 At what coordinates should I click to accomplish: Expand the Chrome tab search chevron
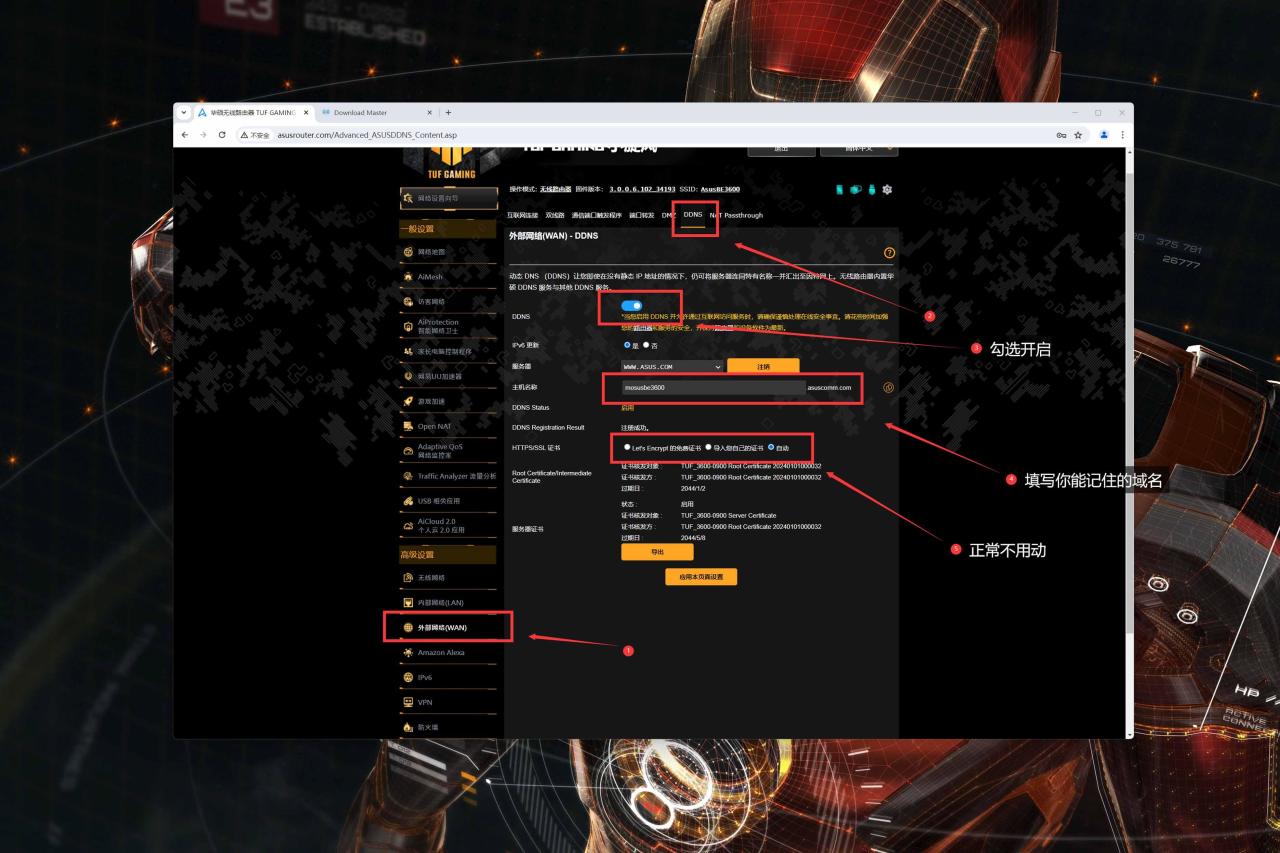(185, 113)
